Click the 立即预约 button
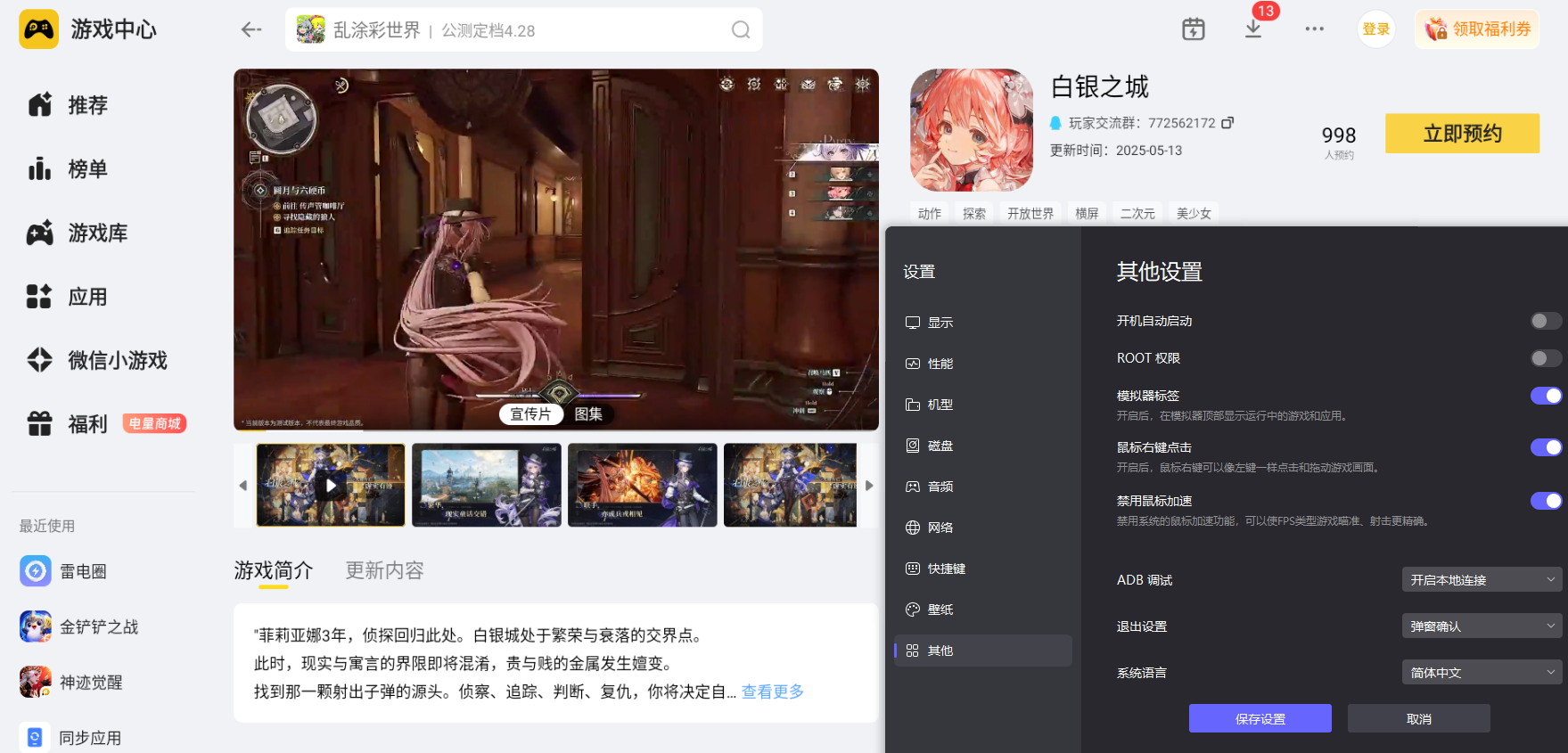Viewport: 1568px width, 753px height. point(1462,134)
